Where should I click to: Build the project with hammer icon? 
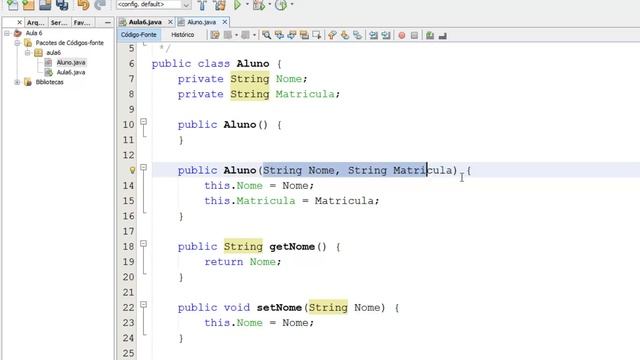pyautogui.click(x=202, y=5)
